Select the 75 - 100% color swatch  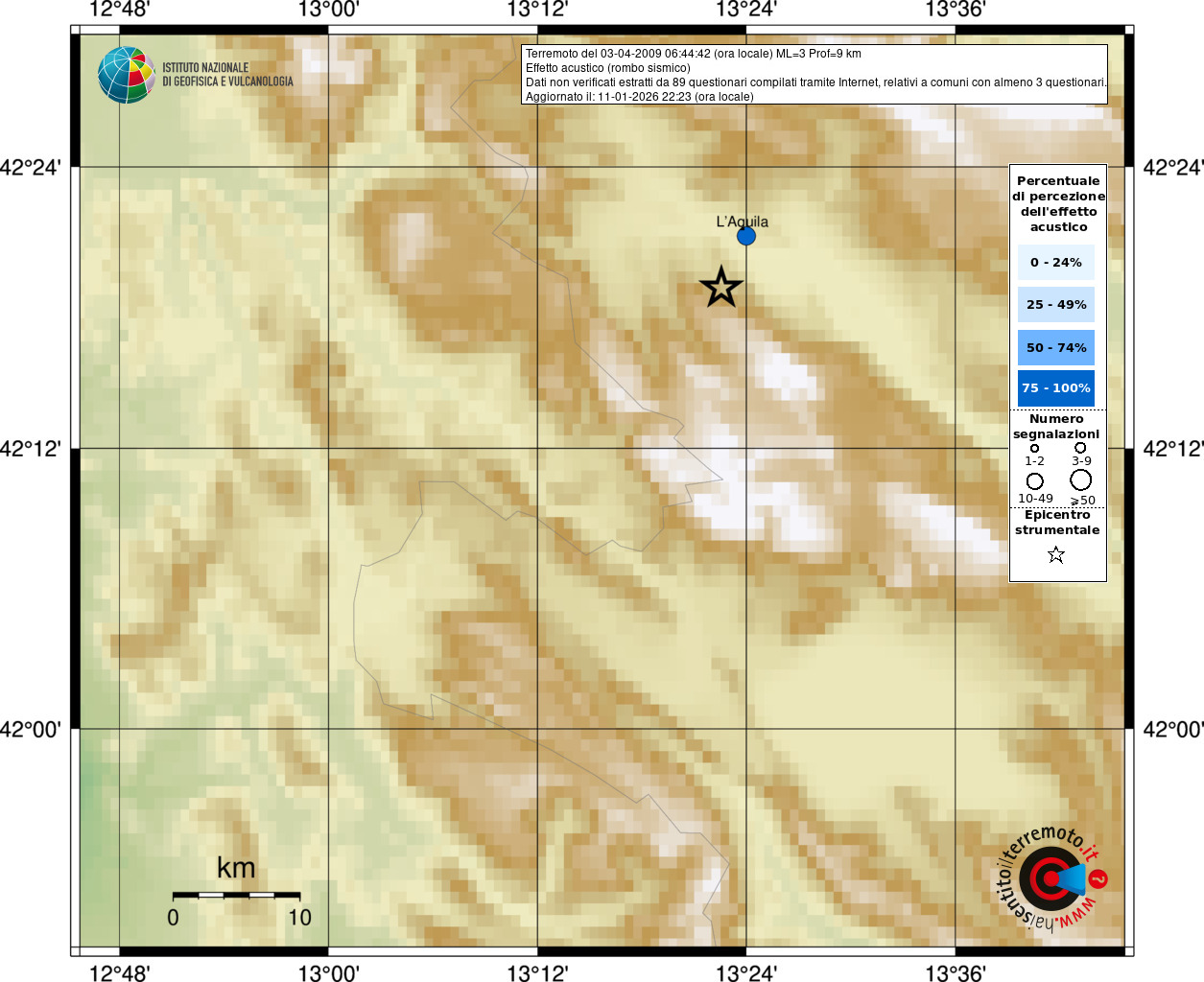click(1056, 388)
